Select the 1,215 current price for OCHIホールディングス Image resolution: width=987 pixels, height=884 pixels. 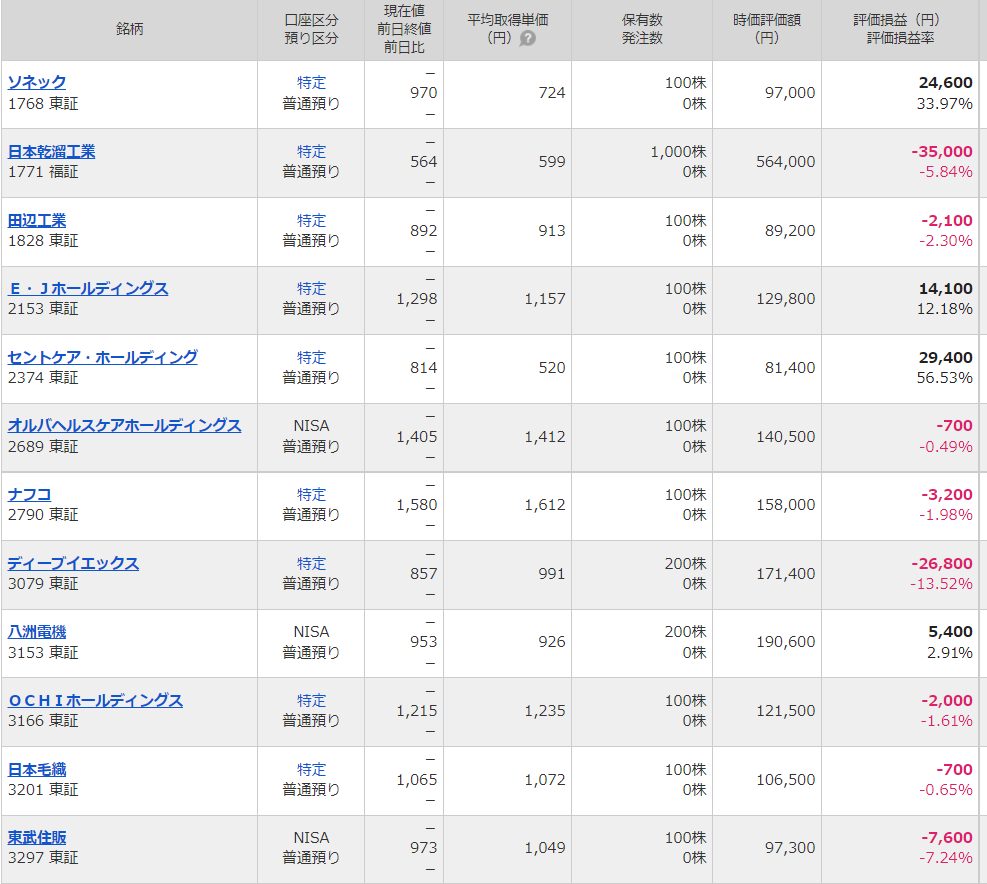coord(417,711)
